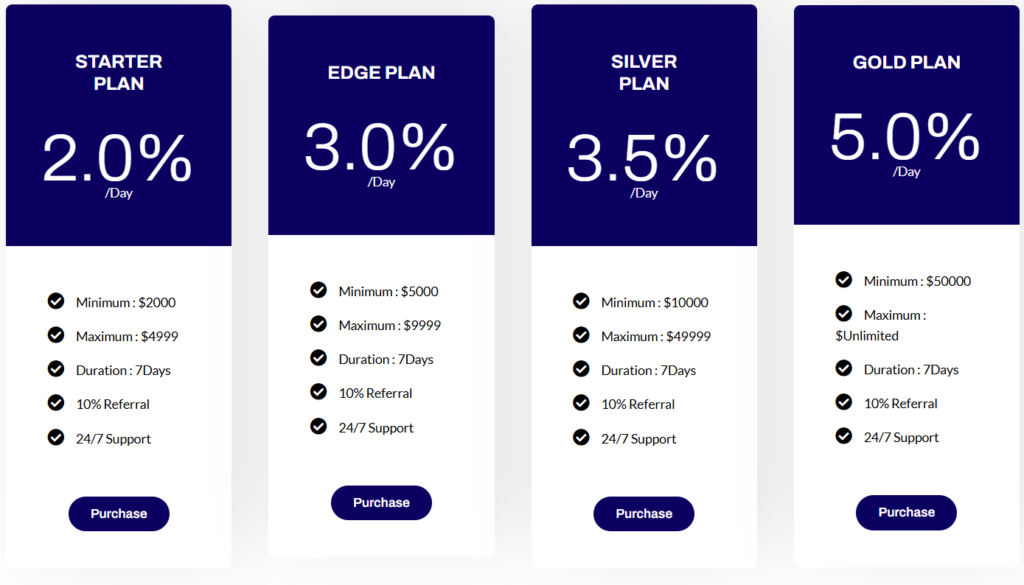The image size is (1024, 585).
Task: Click the Silver Plan 3.5% rate
Action: coord(642,159)
